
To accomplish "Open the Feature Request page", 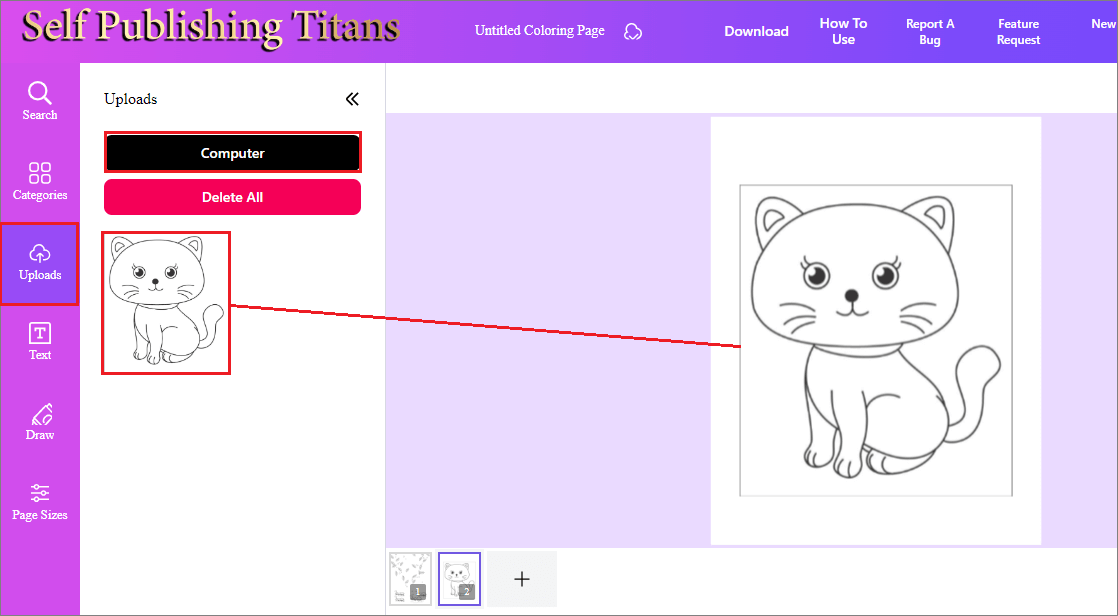I will coord(1017,31).
